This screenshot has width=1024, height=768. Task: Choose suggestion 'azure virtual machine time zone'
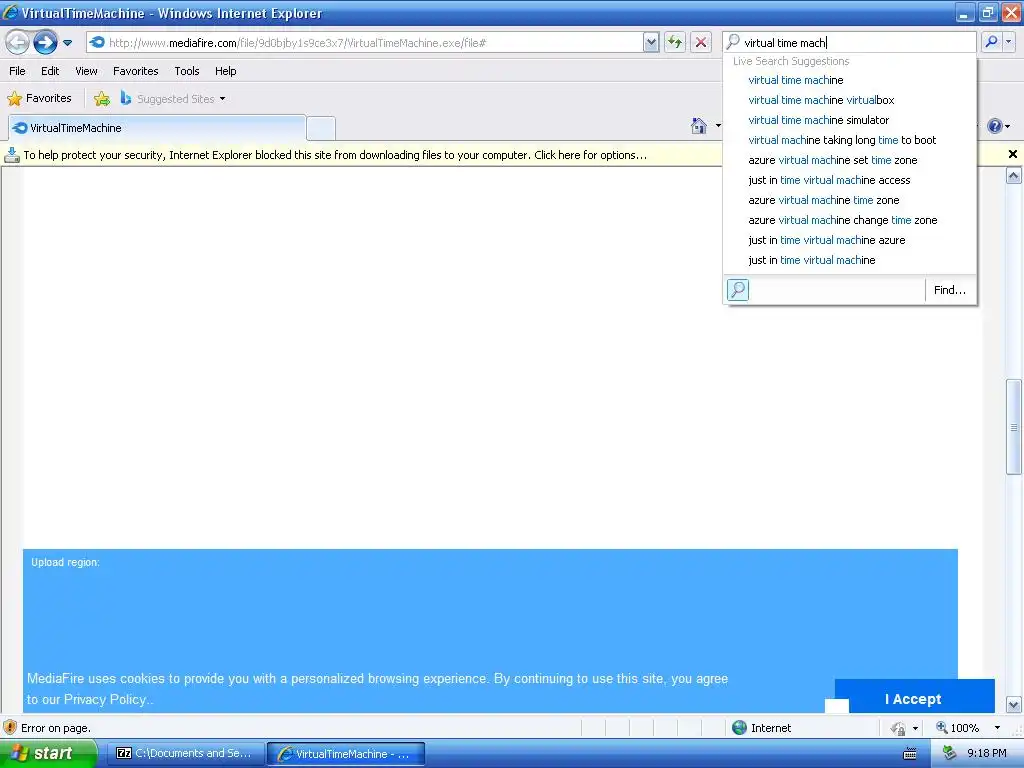coord(824,200)
